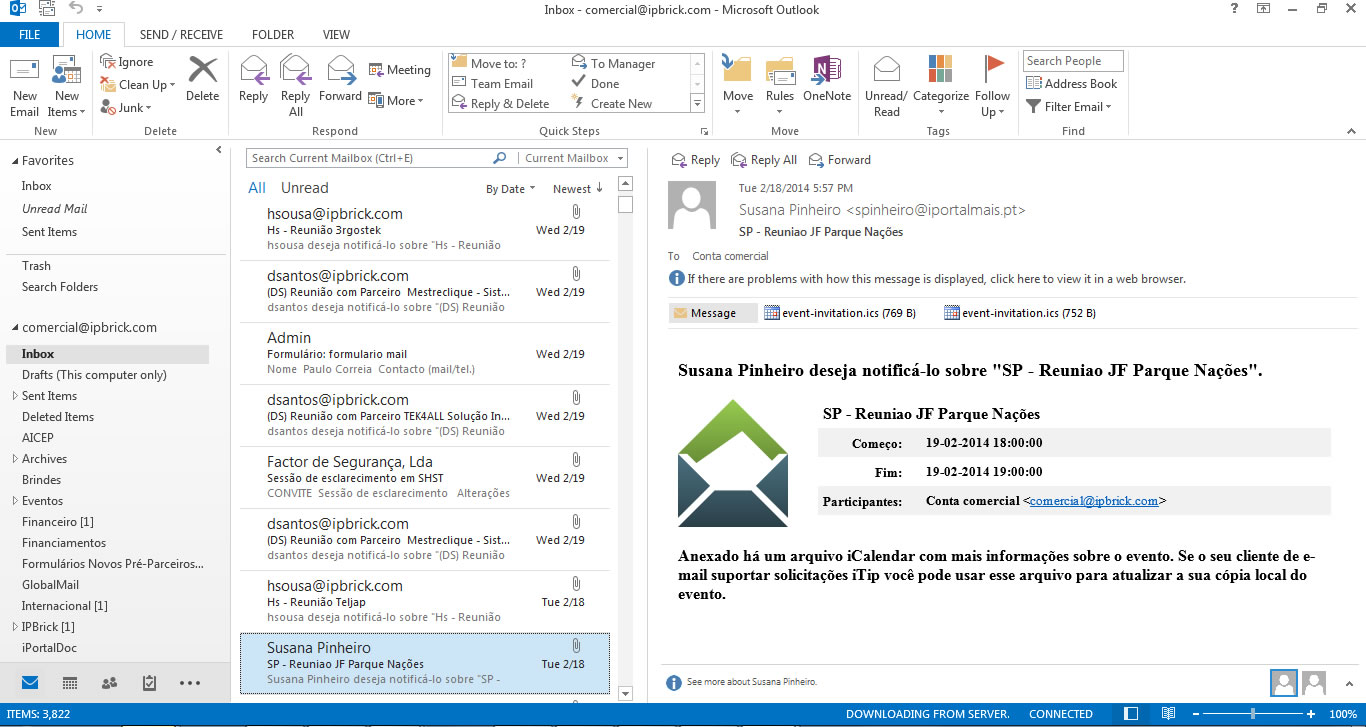Open the Current Mailbox scope dropdown
The height and width of the screenshot is (727, 1366).
point(573,158)
